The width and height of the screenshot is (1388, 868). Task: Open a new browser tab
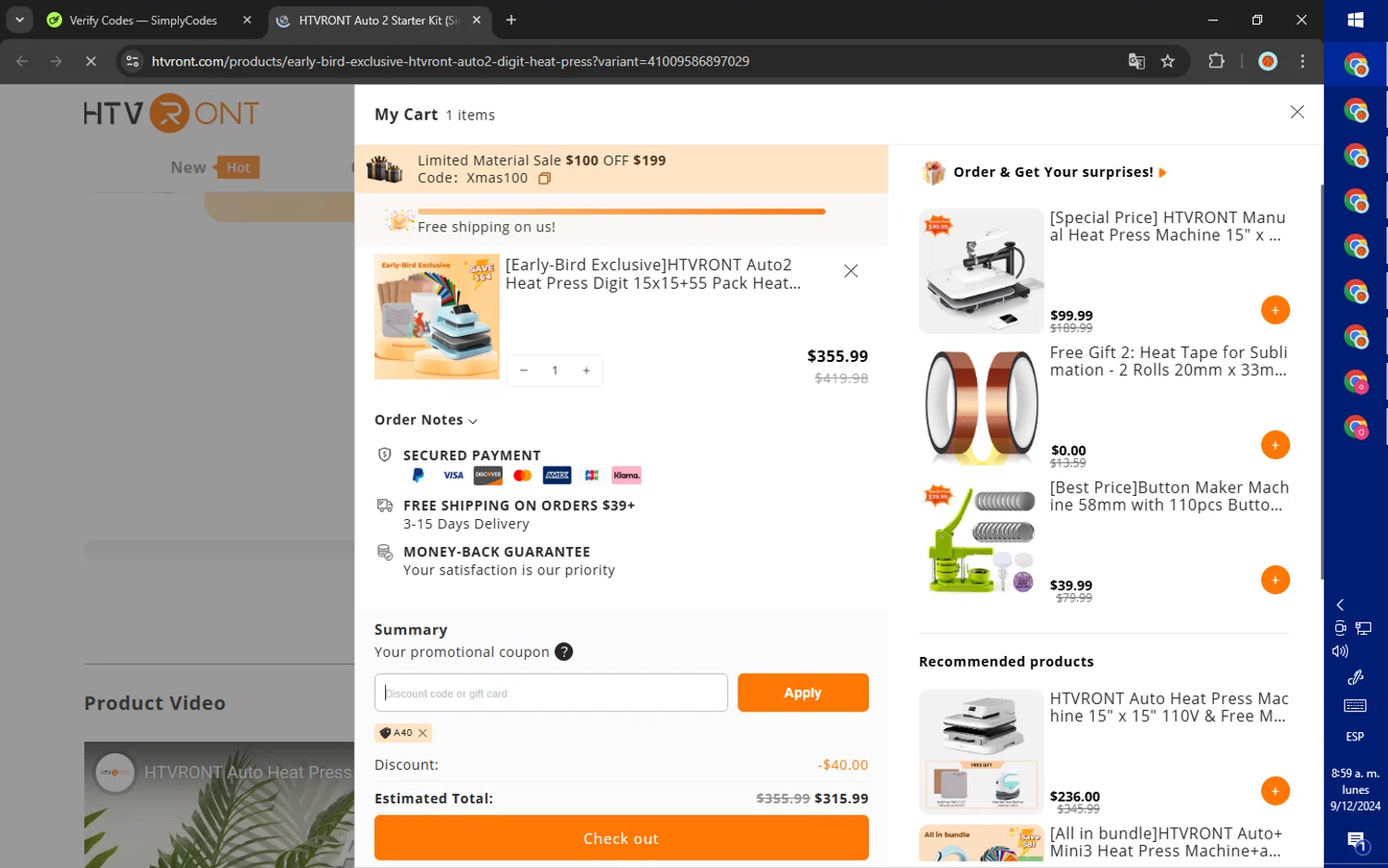[x=511, y=20]
